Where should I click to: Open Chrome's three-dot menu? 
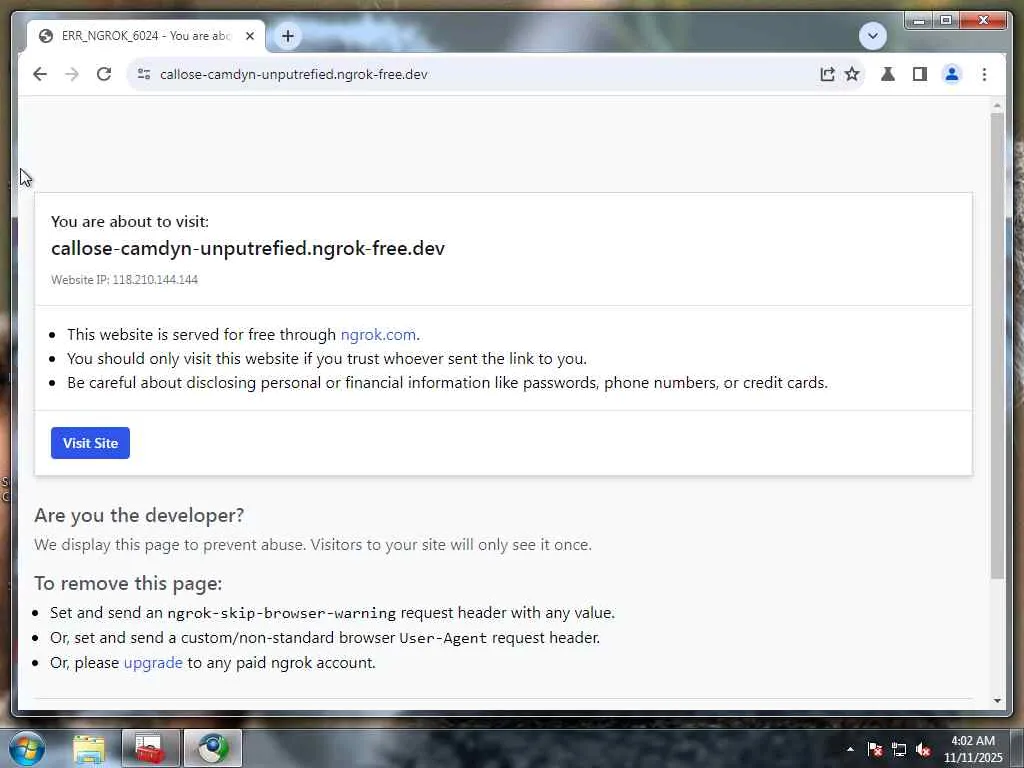984,74
